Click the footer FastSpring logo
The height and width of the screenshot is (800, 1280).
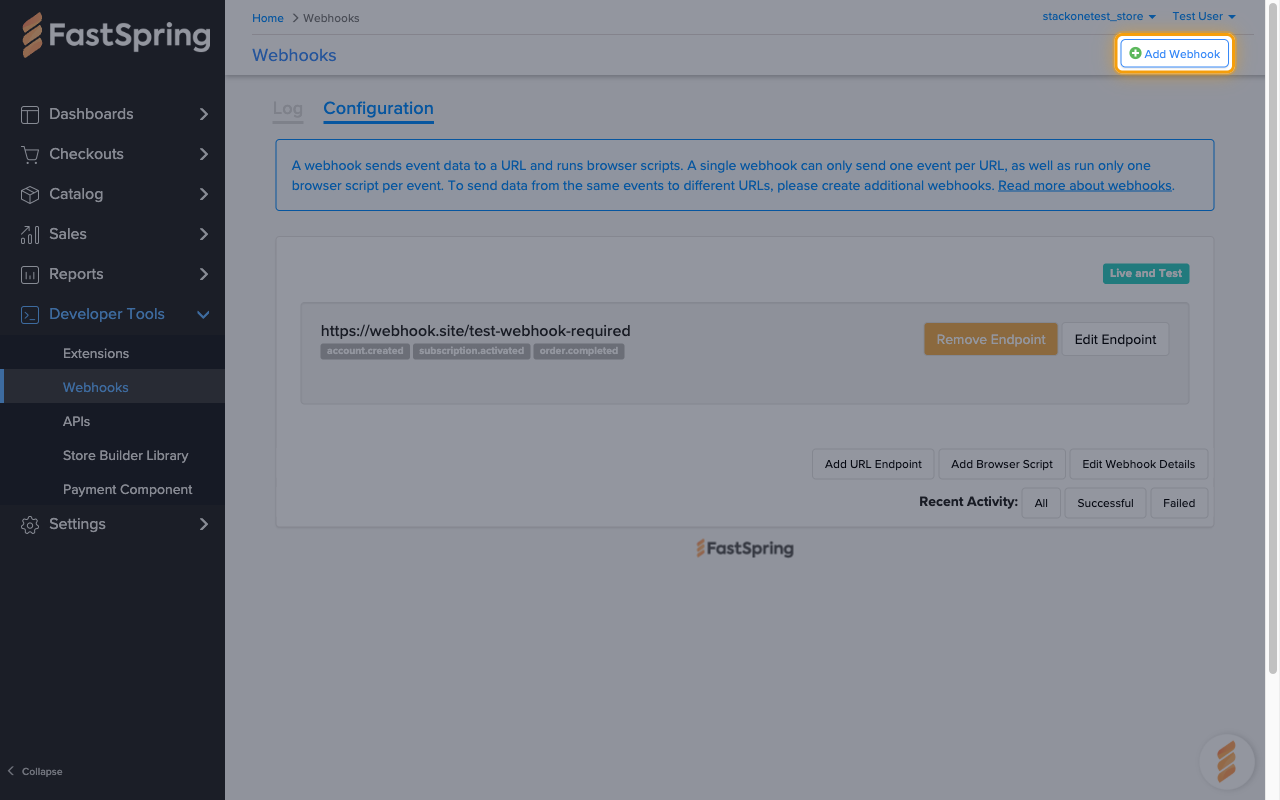(745, 548)
